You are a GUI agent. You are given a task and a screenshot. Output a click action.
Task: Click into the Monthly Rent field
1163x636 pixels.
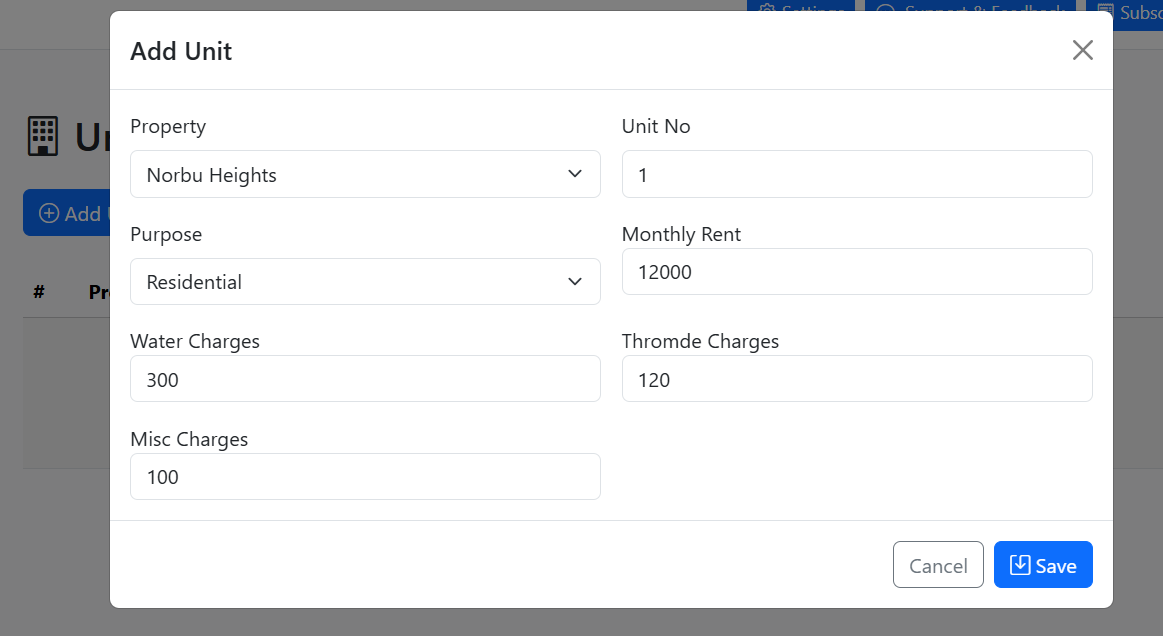(856, 272)
